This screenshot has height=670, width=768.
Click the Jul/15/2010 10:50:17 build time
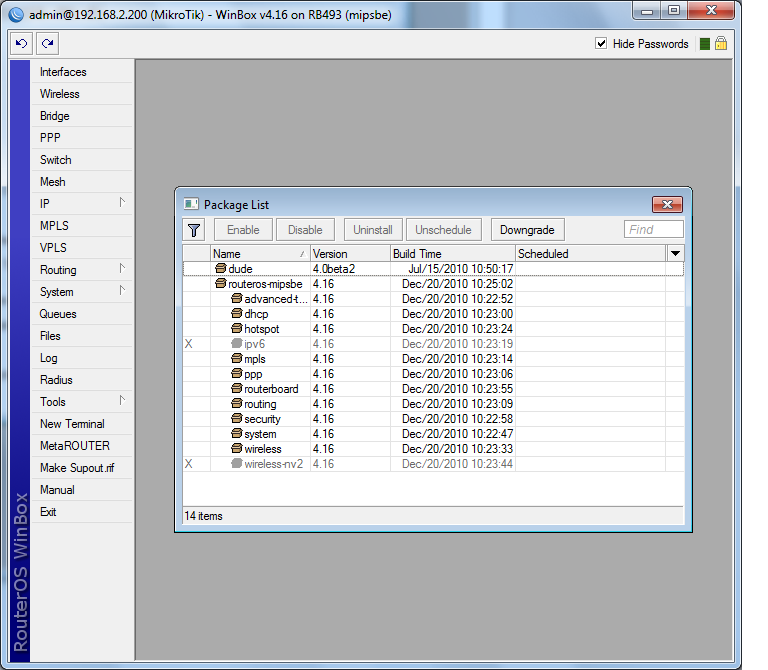pos(460,269)
